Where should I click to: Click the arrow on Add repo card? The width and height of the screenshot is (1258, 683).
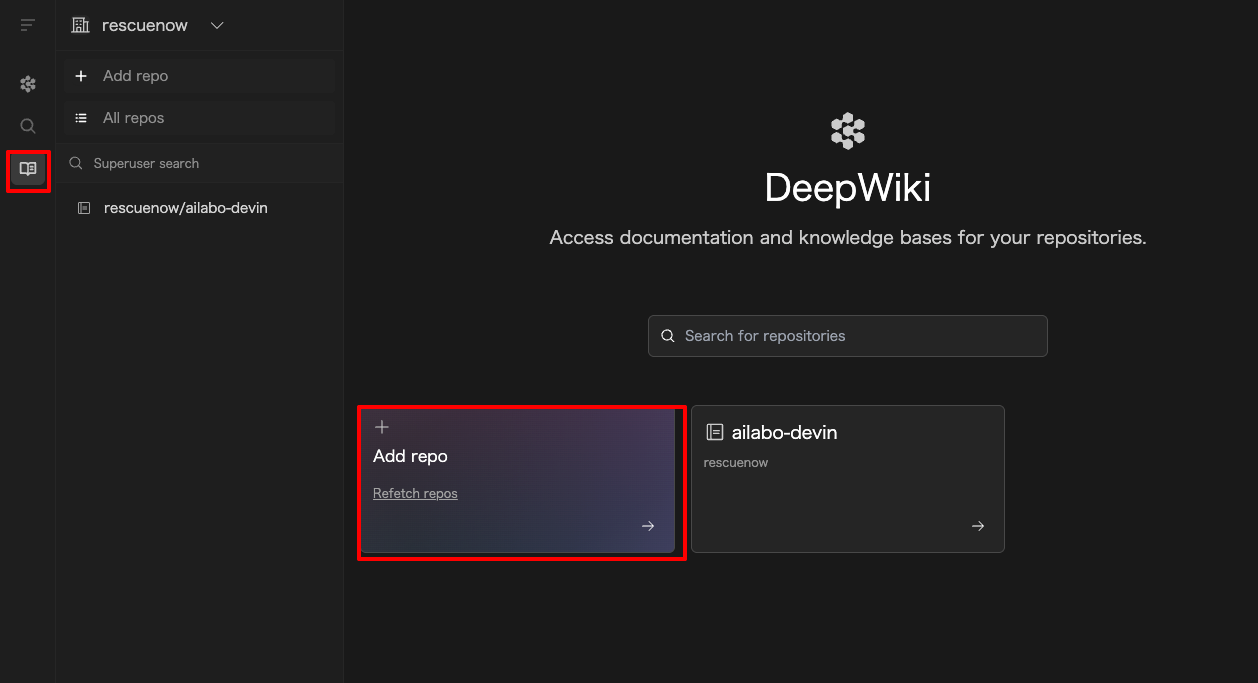(648, 526)
